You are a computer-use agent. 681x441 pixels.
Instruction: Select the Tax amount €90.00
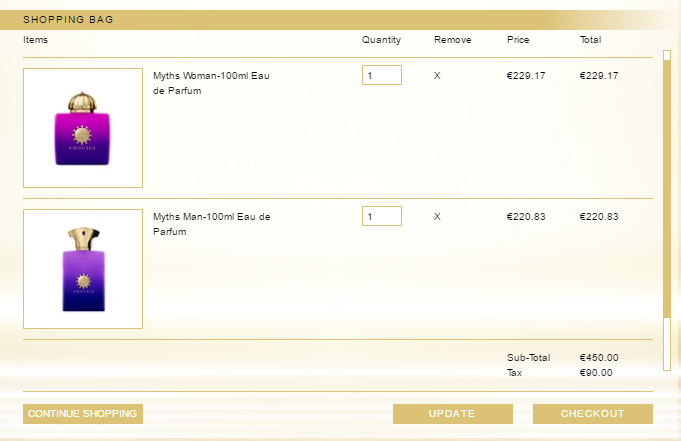pyautogui.click(x=596, y=373)
